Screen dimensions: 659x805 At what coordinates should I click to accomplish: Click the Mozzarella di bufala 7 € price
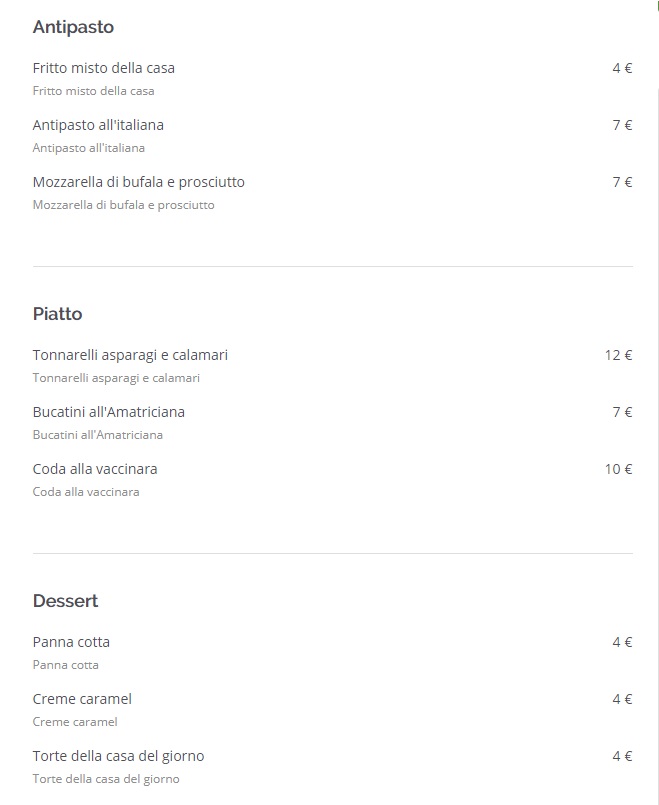point(622,182)
